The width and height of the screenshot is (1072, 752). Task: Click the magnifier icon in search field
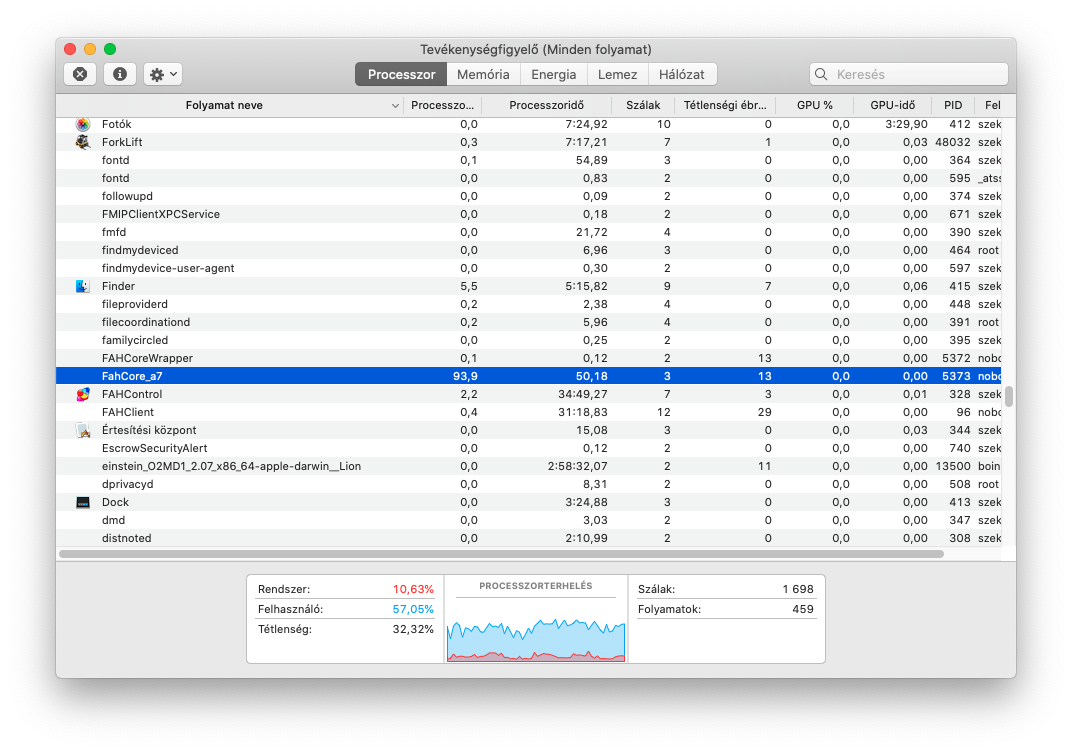click(822, 75)
